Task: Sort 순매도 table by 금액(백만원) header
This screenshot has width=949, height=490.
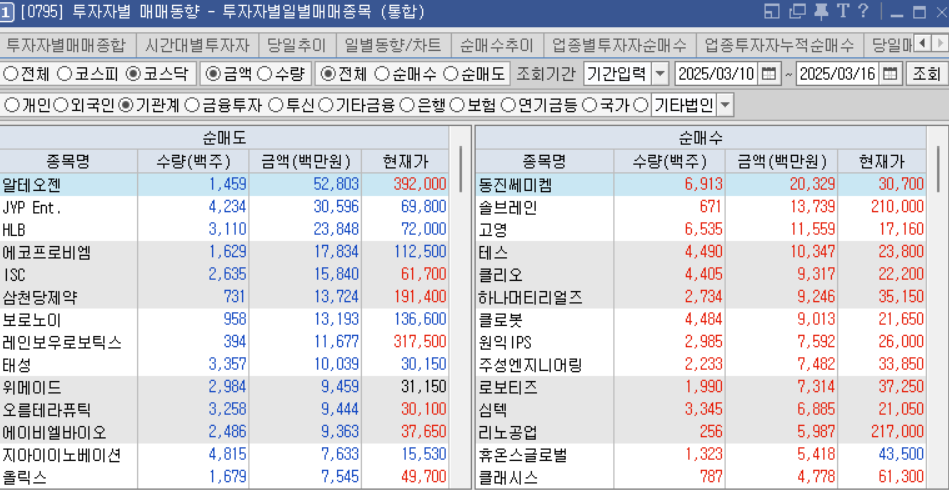Action: pos(306,162)
